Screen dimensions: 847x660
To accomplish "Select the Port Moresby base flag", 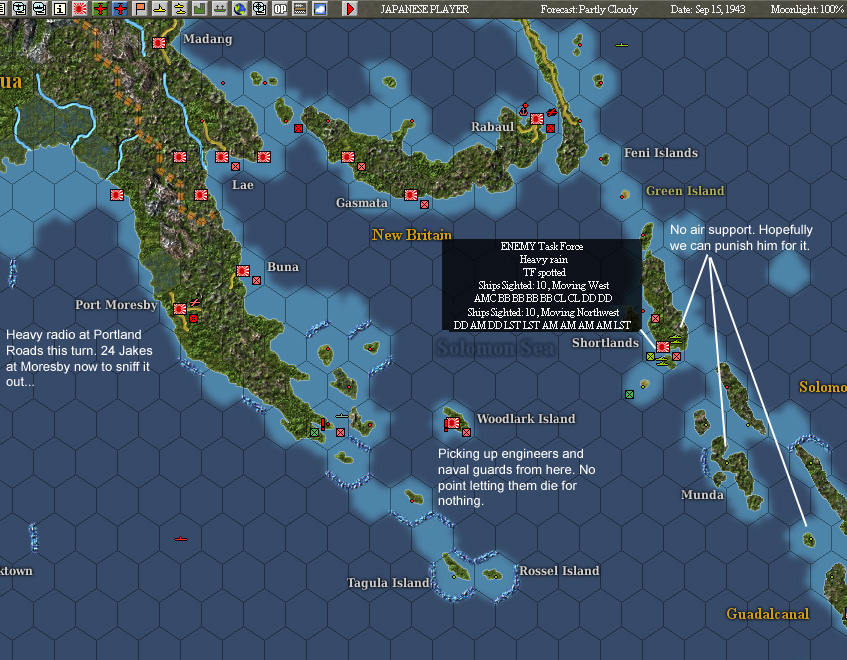I will tap(180, 309).
